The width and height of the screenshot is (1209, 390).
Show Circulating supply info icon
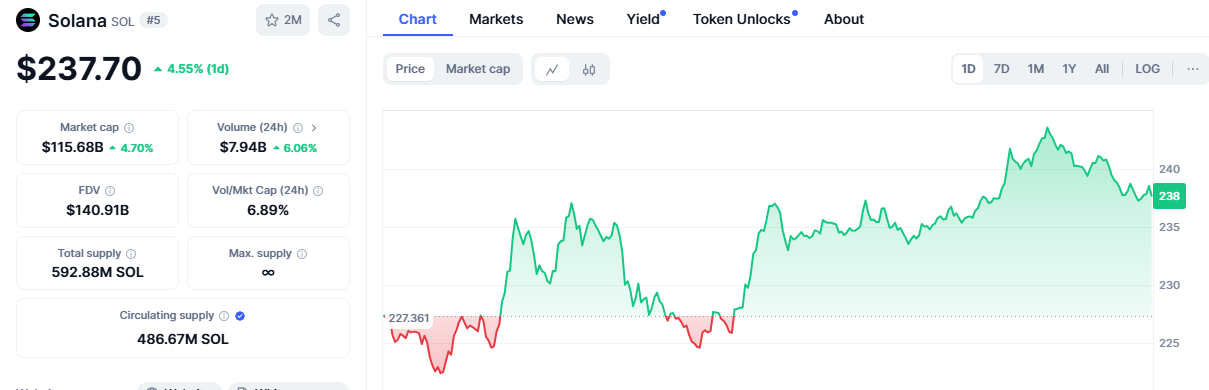pos(224,316)
